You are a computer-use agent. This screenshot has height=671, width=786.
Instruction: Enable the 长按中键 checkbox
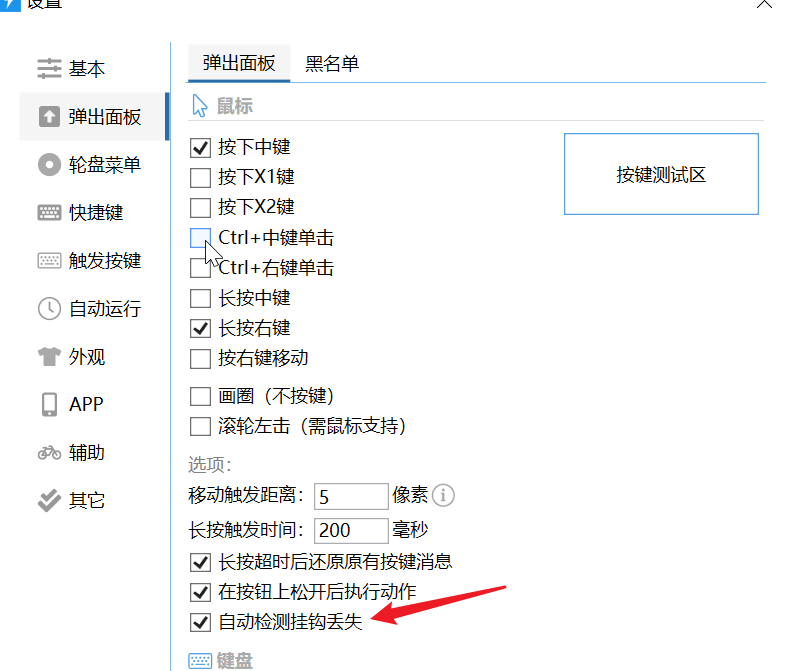201,298
